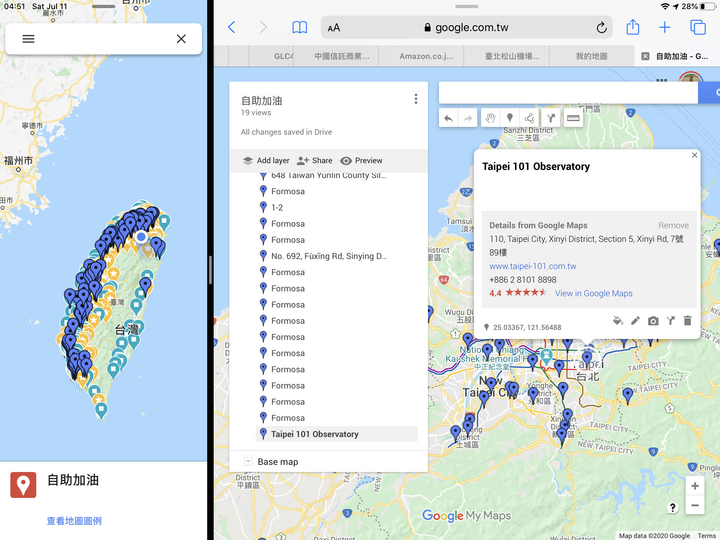The width and height of the screenshot is (720, 540).
Task: Click the 自助加油 map title
Action: tap(262, 101)
